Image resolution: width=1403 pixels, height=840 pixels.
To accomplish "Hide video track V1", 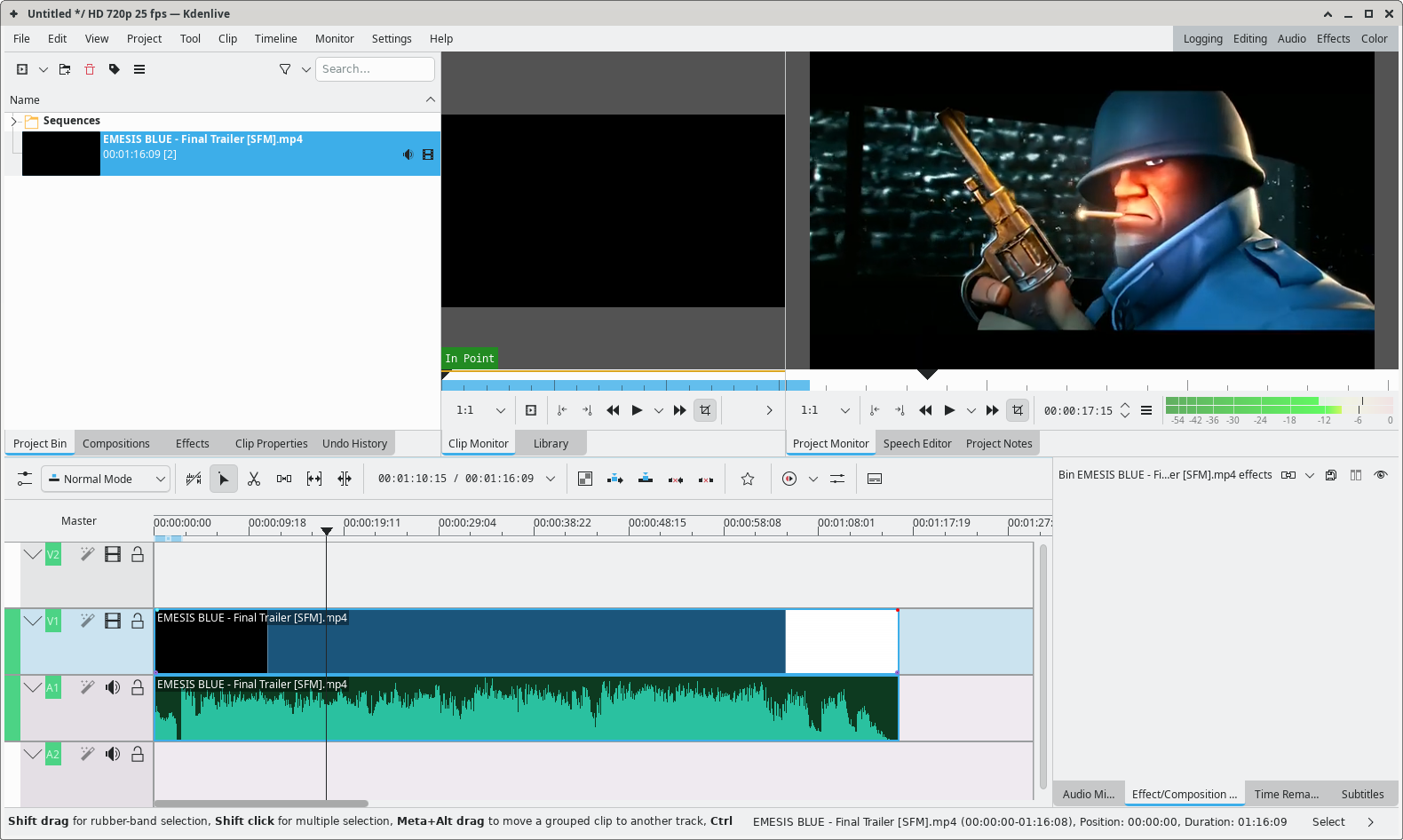I will point(113,621).
